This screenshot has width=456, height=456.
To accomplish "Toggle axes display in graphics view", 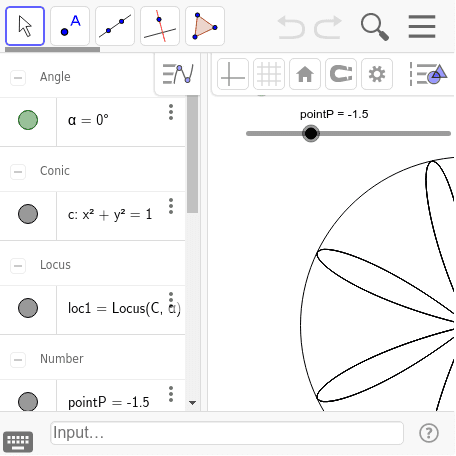I will pos(233,74).
